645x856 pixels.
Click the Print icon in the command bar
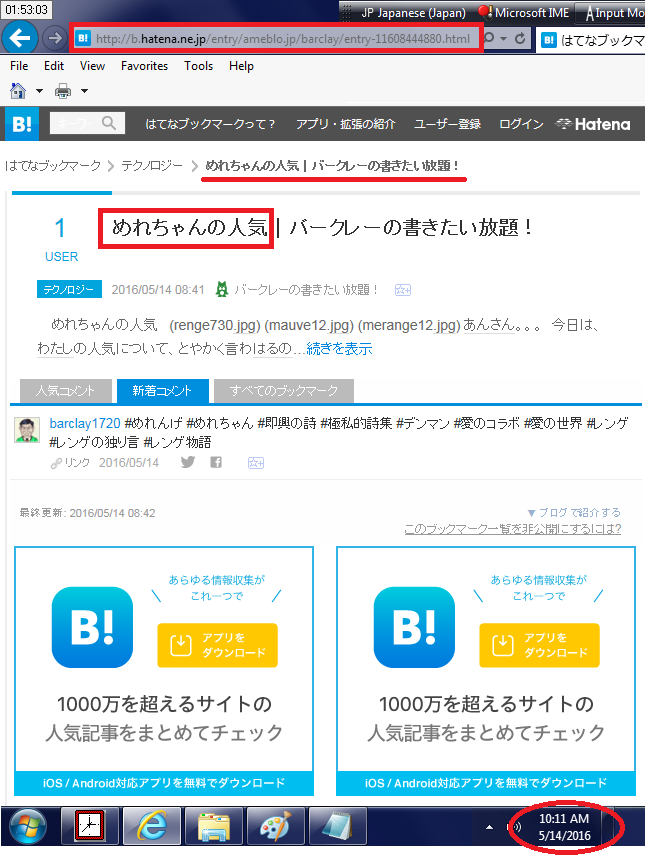point(63,91)
